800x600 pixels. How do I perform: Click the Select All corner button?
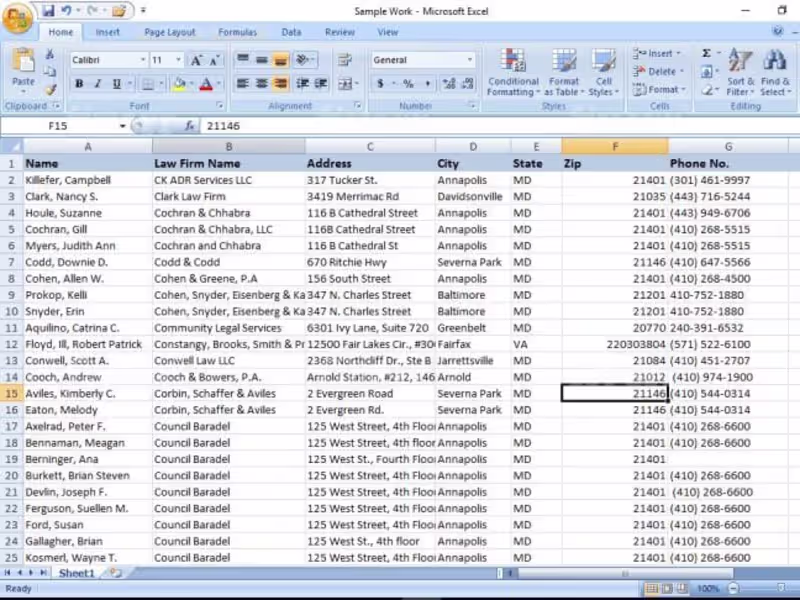(x=11, y=146)
